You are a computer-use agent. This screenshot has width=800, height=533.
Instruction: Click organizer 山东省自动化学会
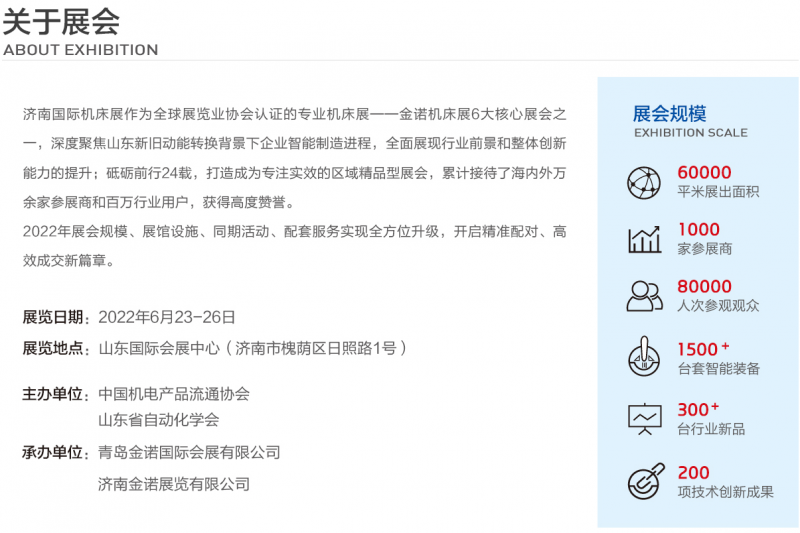click(158, 420)
